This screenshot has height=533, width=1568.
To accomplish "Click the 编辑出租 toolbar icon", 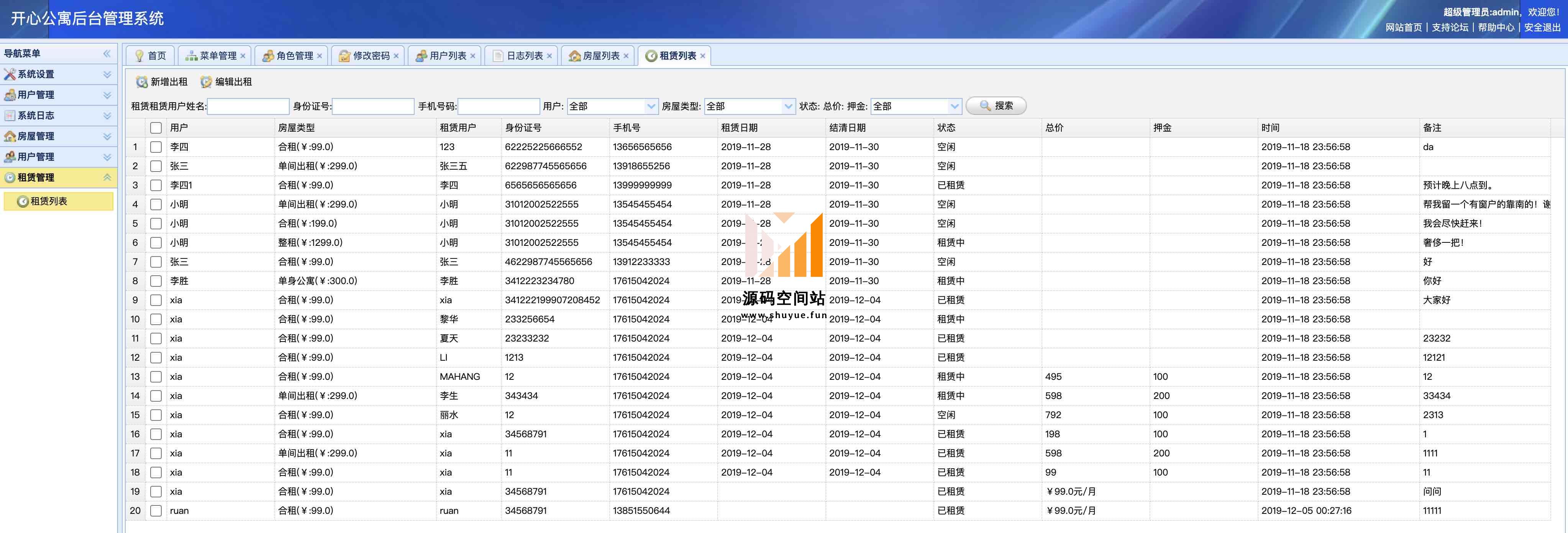I will (x=207, y=82).
